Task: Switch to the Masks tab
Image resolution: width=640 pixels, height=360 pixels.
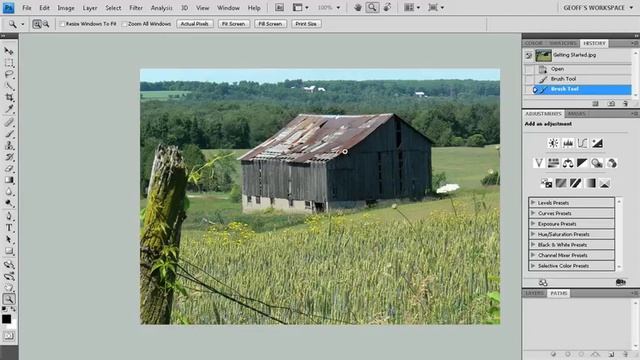Action: [577, 113]
